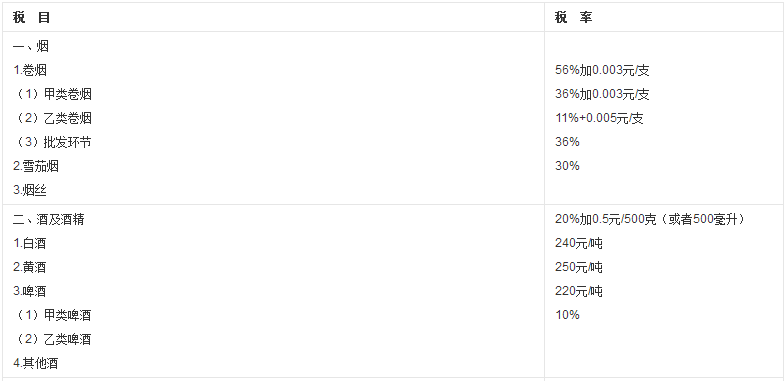Select the (1) 甲类卷烟 entry

(53, 94)
